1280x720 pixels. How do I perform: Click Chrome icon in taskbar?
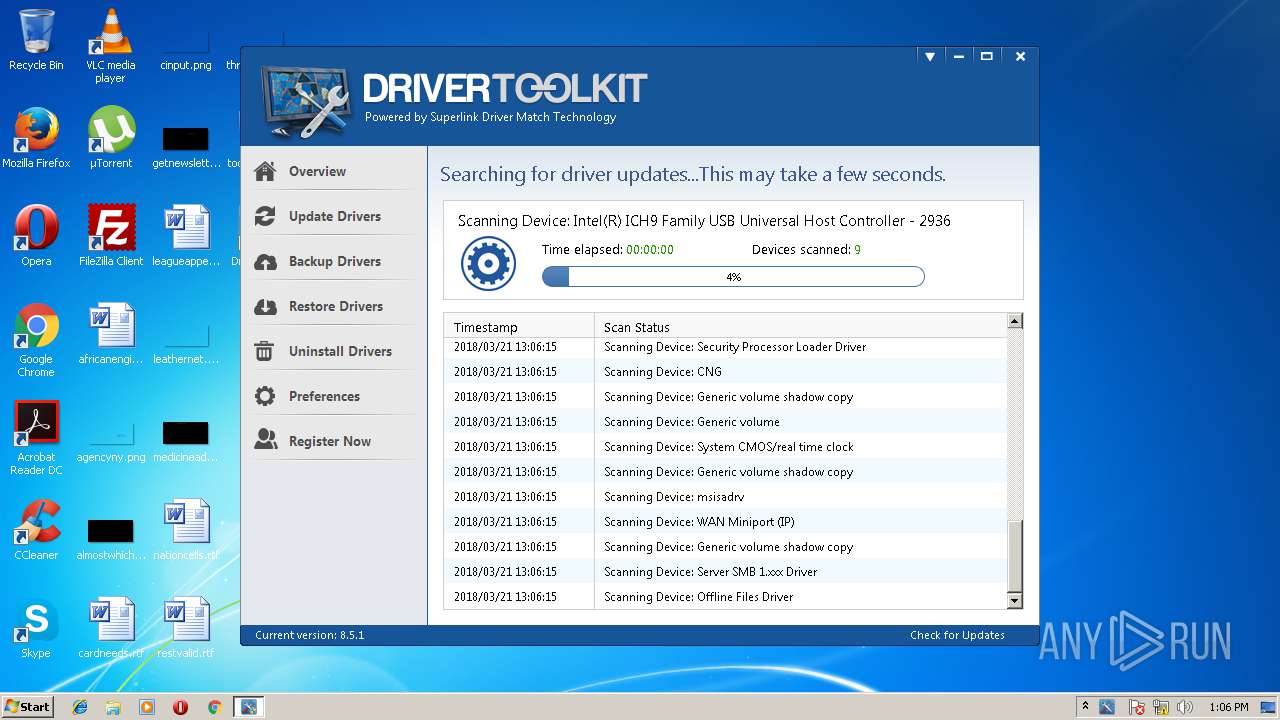pos(214,707)
